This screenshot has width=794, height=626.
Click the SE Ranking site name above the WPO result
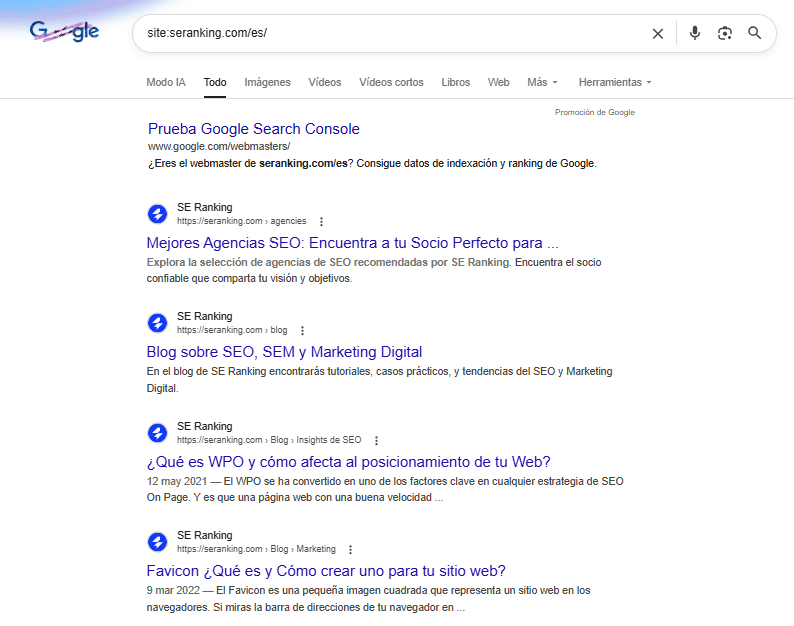click(x=205, y=426)
